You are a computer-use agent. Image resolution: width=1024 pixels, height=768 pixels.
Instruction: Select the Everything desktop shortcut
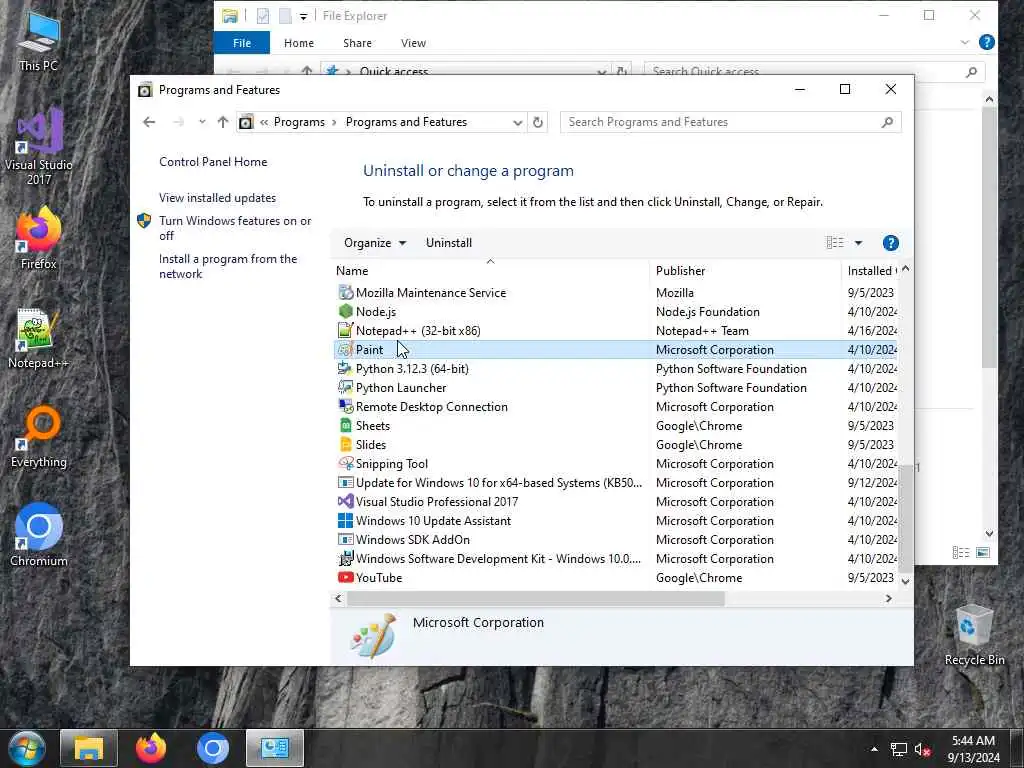click(39, 438)
